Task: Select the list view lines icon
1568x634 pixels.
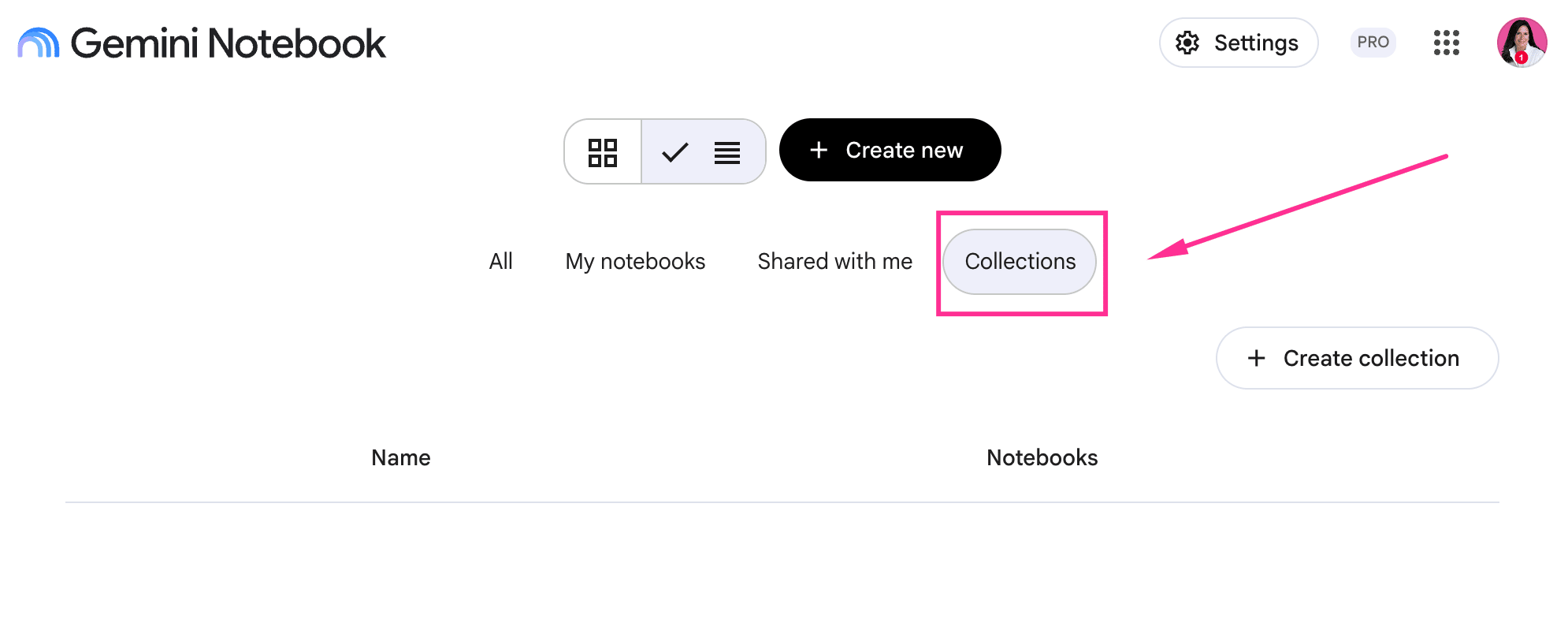Action: (726, 152)
